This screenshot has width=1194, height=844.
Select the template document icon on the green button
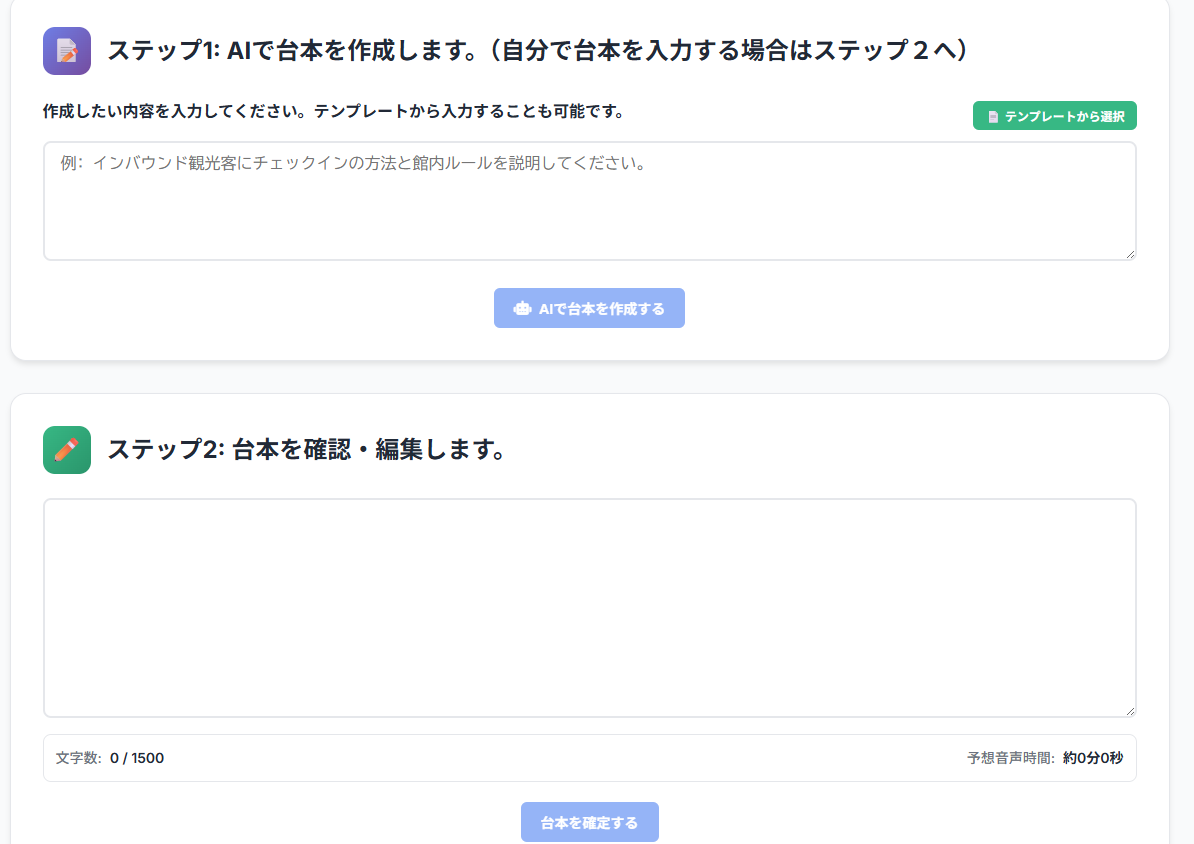995,115
